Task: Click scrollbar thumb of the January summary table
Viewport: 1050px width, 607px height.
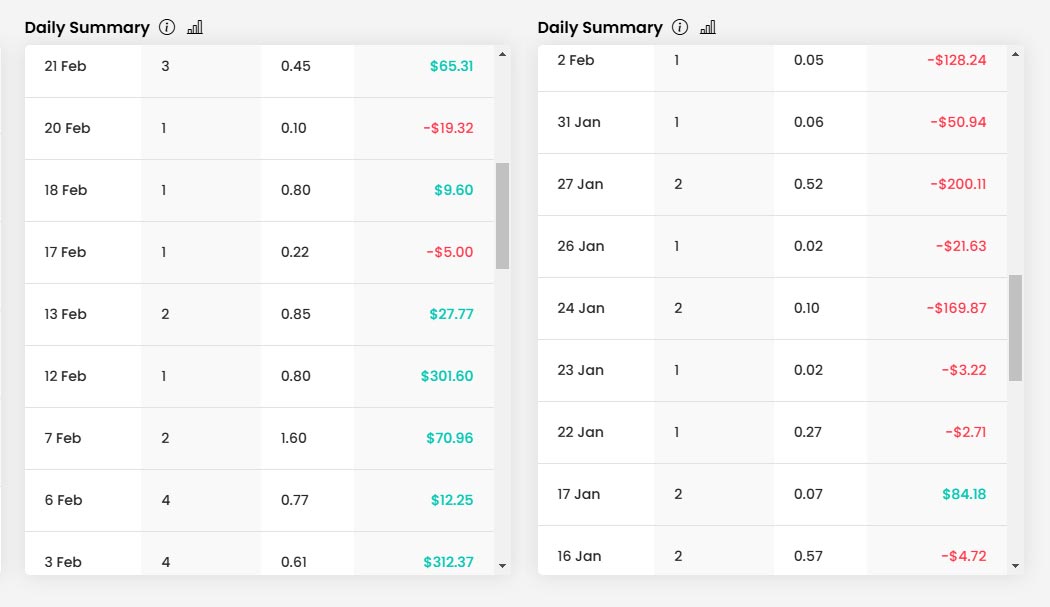Action: tap(1015, 328)
